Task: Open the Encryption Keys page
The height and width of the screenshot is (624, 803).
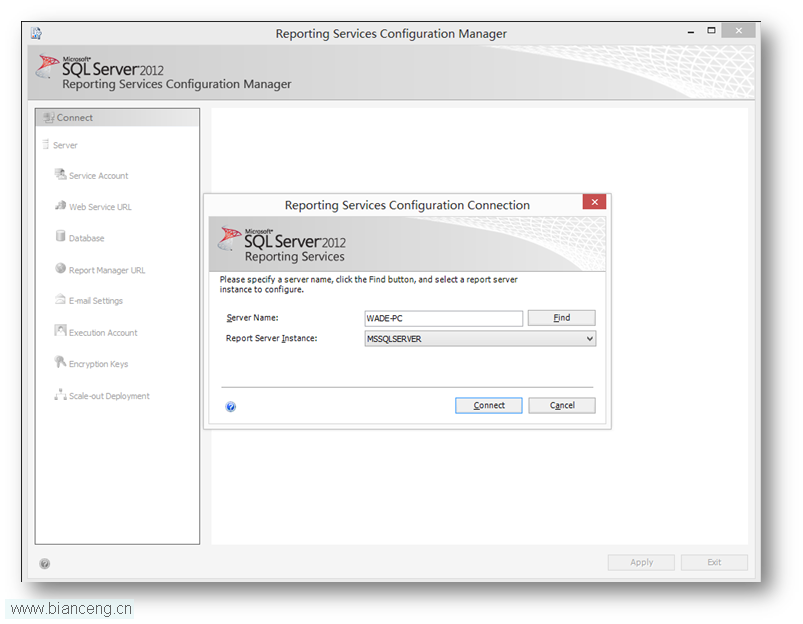Action: pyautogui.click(x=98, y=364)
